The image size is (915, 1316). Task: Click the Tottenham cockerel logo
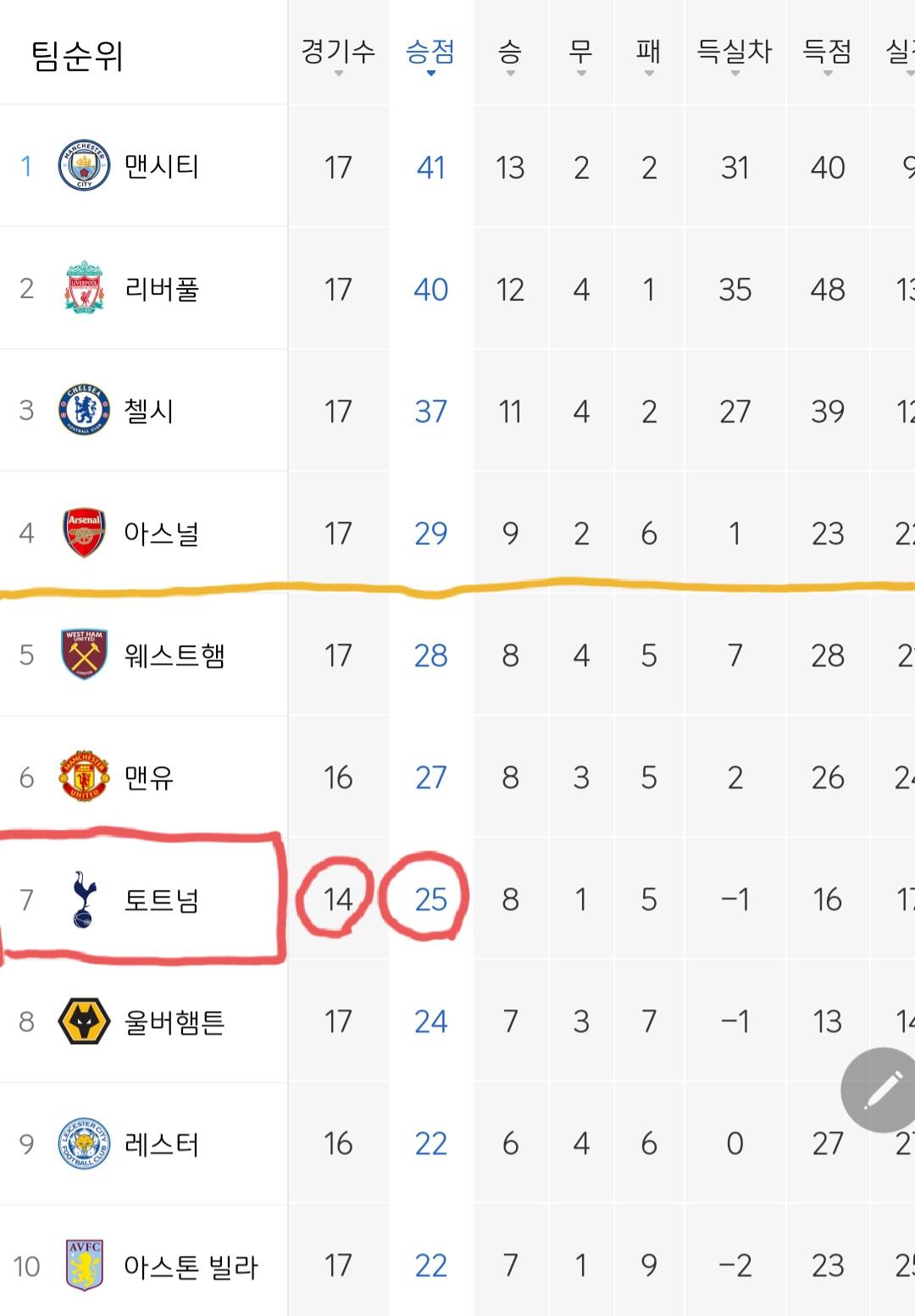[x=84, y=899]
